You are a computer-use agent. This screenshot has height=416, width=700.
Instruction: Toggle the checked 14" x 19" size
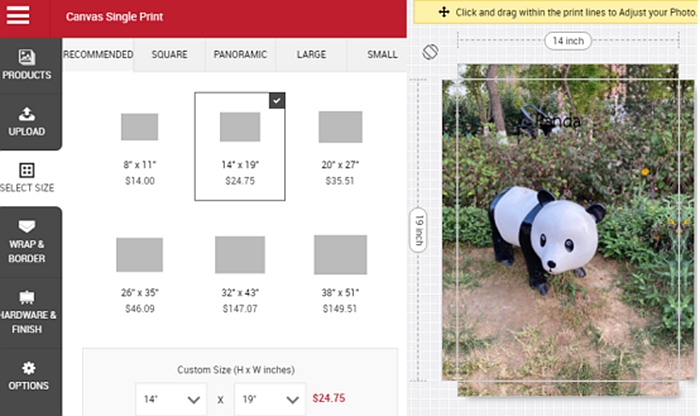(x=240, y=146)
